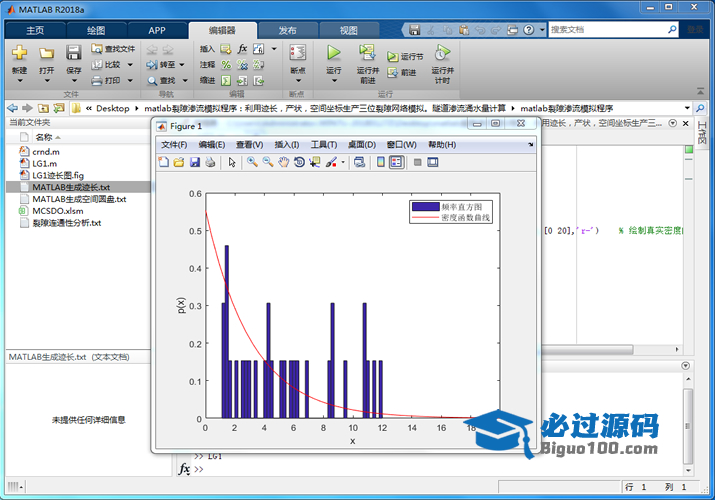Viewport: 715px width, 500px height.
Task: Click the 运行并前进 (Run and Advance) icon
Action: tap(368, 52)
